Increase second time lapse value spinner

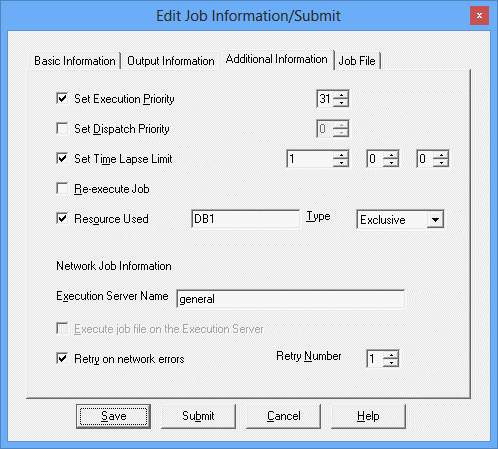tap(391, 155)
